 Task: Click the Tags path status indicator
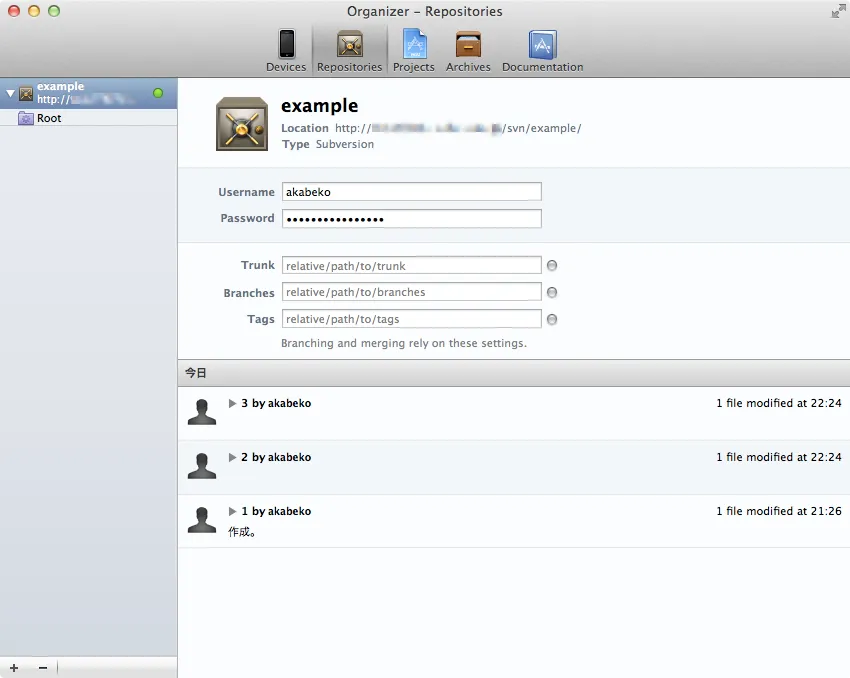click(x=552, y=320)
